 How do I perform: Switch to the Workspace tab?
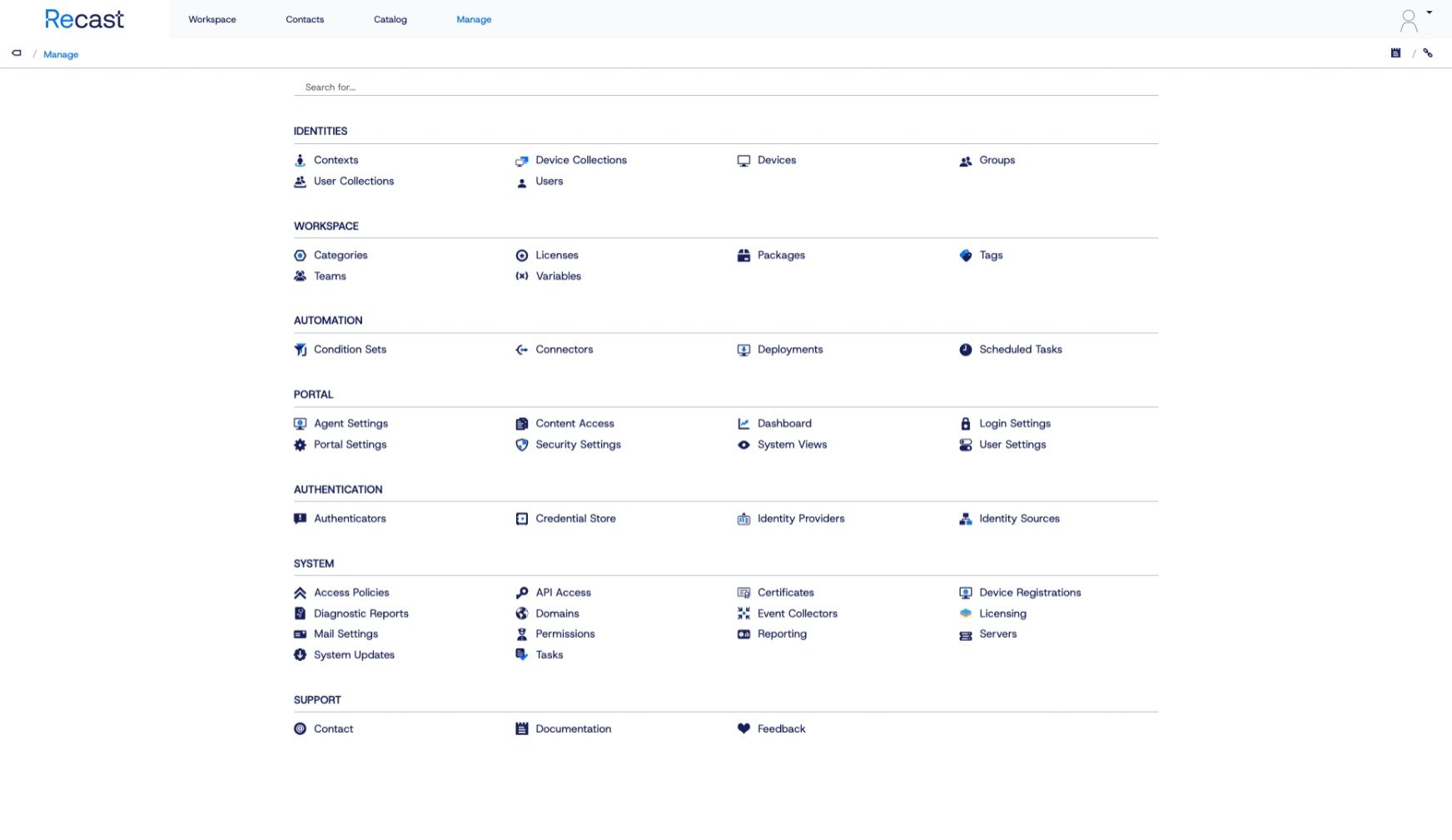212,19
